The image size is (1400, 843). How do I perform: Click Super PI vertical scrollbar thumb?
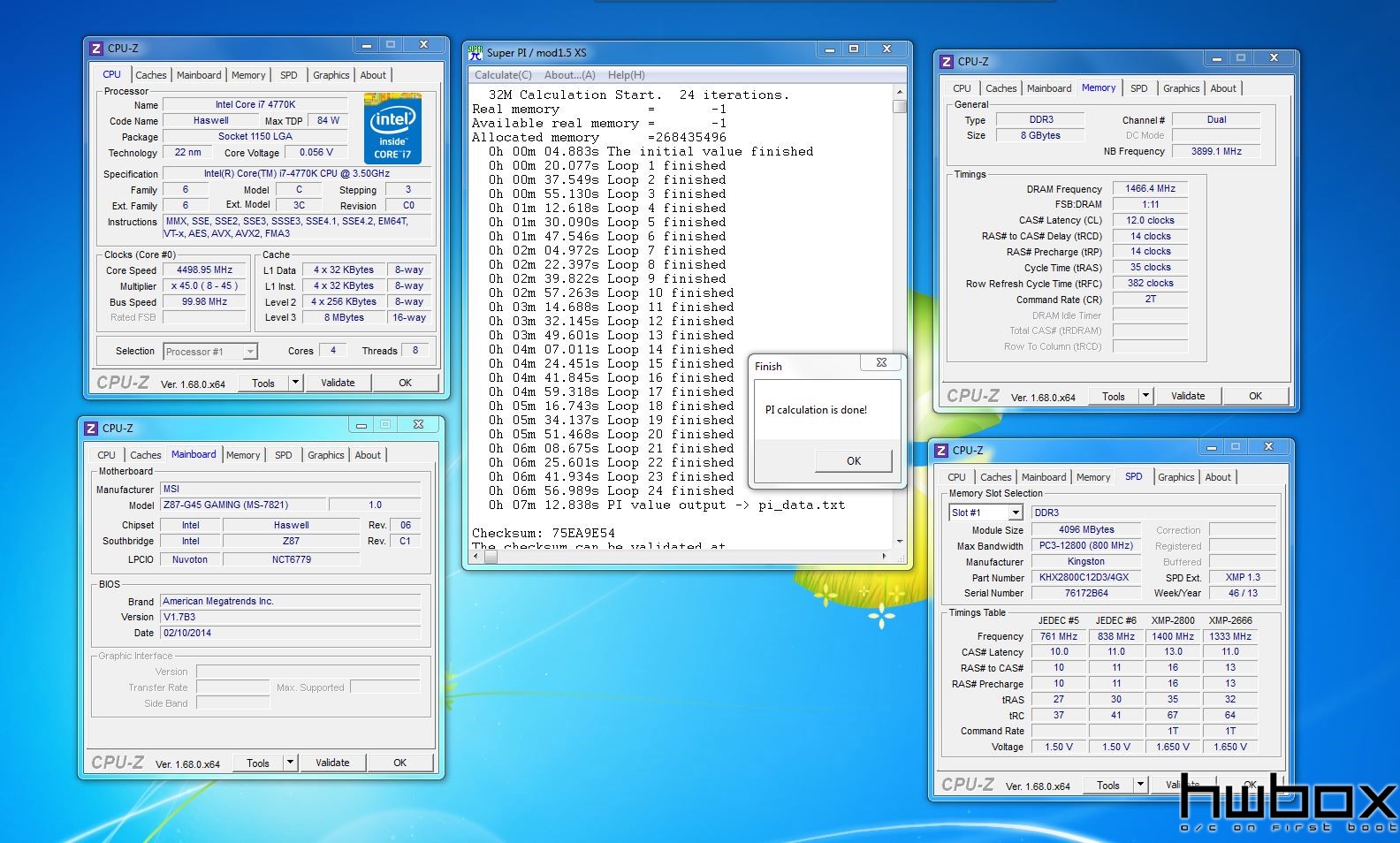(900, 107)
